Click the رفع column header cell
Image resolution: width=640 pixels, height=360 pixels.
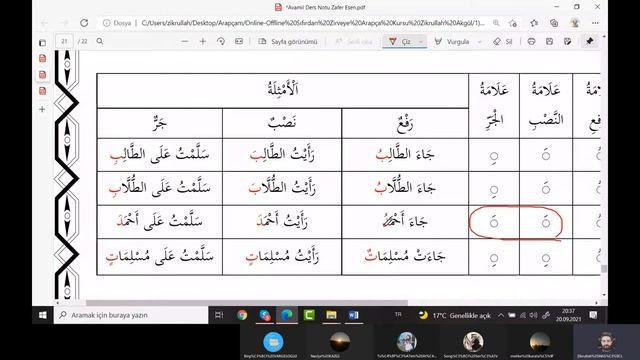(x=405, y=123)
